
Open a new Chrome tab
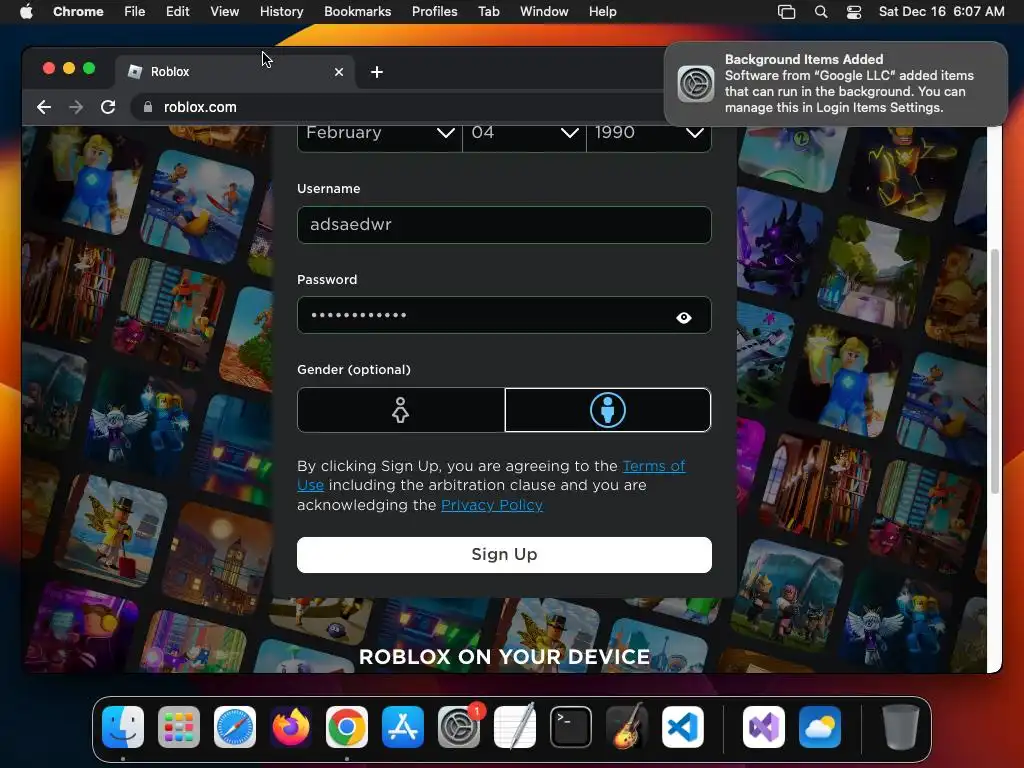377,72
